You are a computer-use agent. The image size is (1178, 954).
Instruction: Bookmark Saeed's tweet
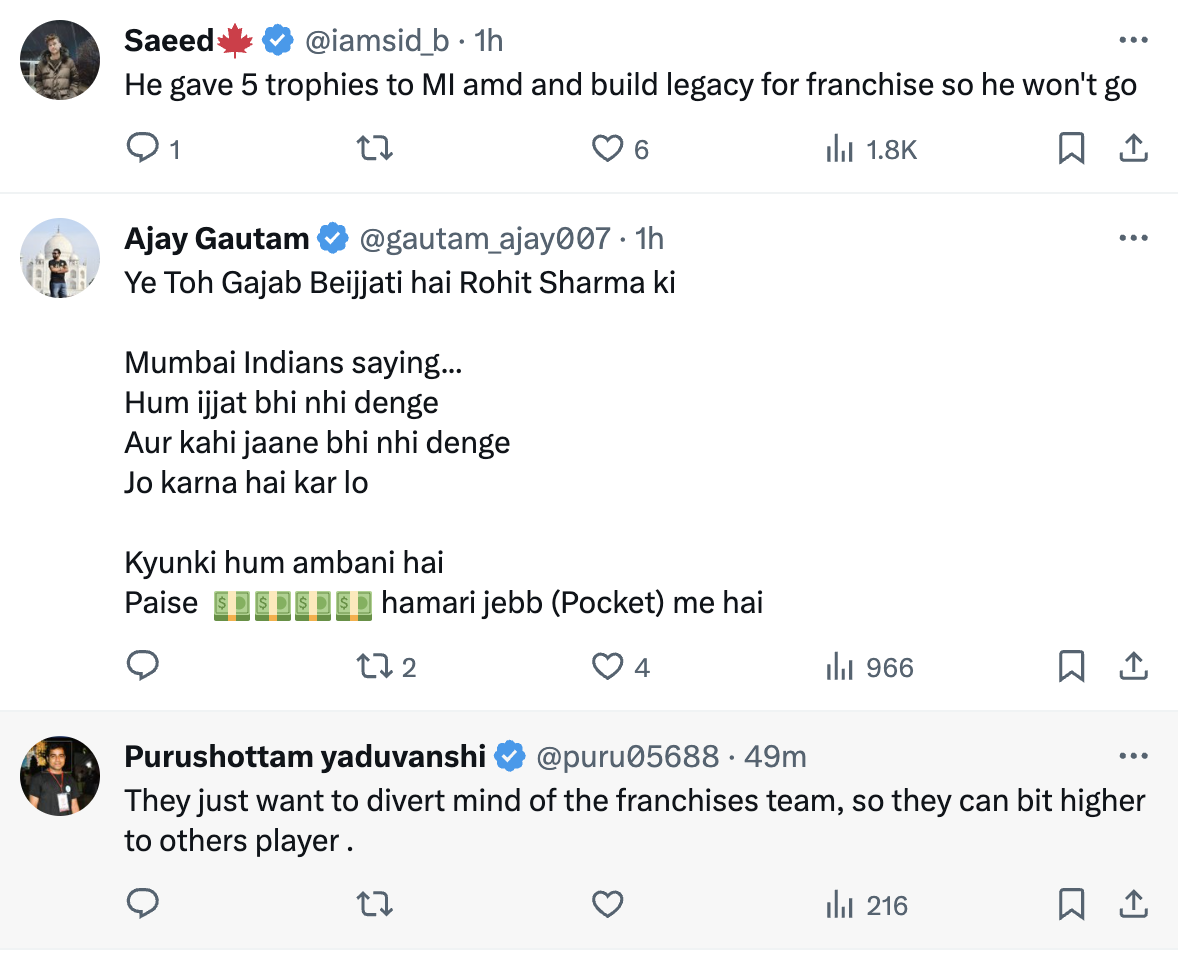[1071, 149]
